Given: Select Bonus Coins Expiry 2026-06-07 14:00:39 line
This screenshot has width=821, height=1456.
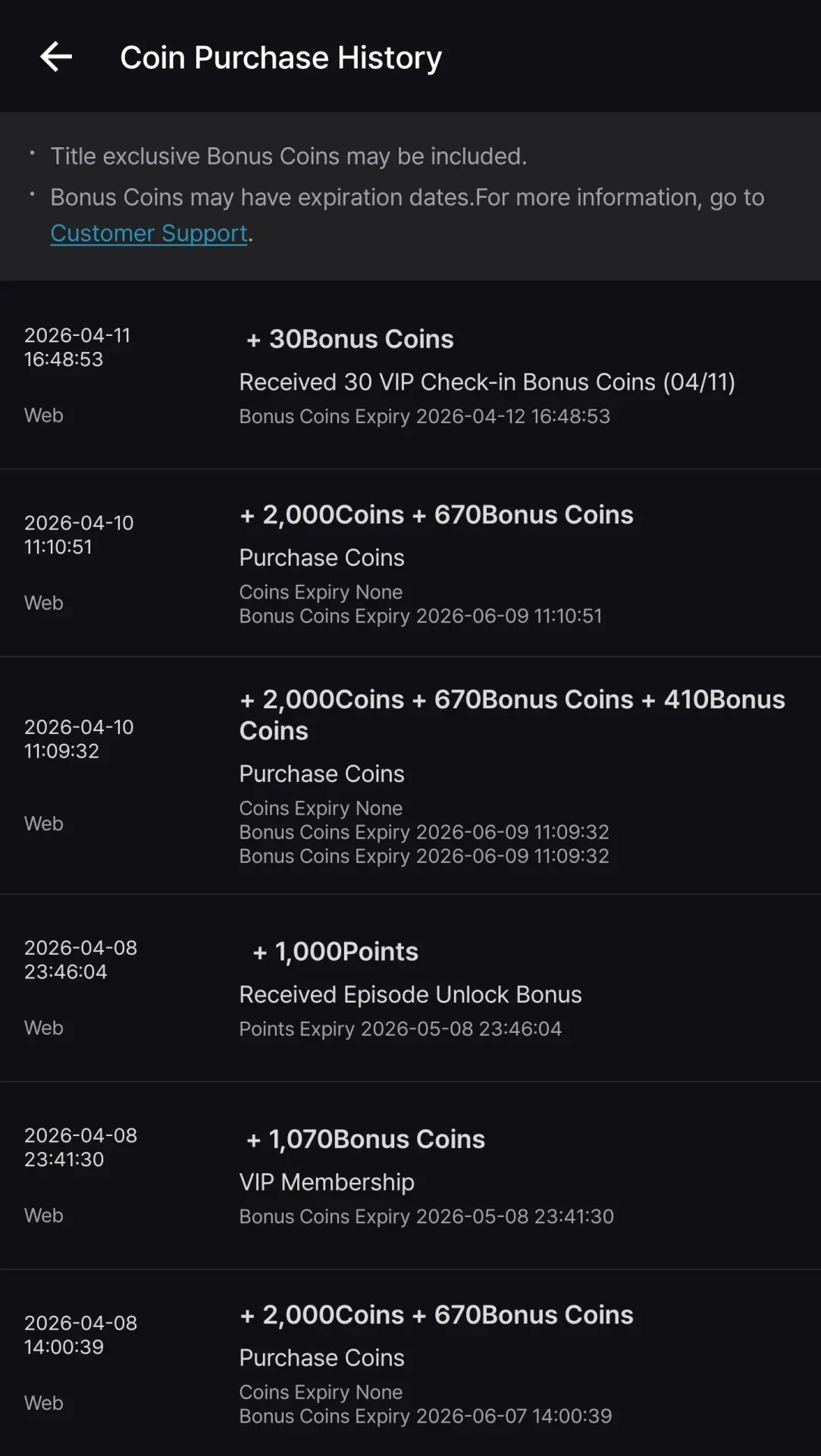Looking at the screenshot, I should pos(425,1416).
